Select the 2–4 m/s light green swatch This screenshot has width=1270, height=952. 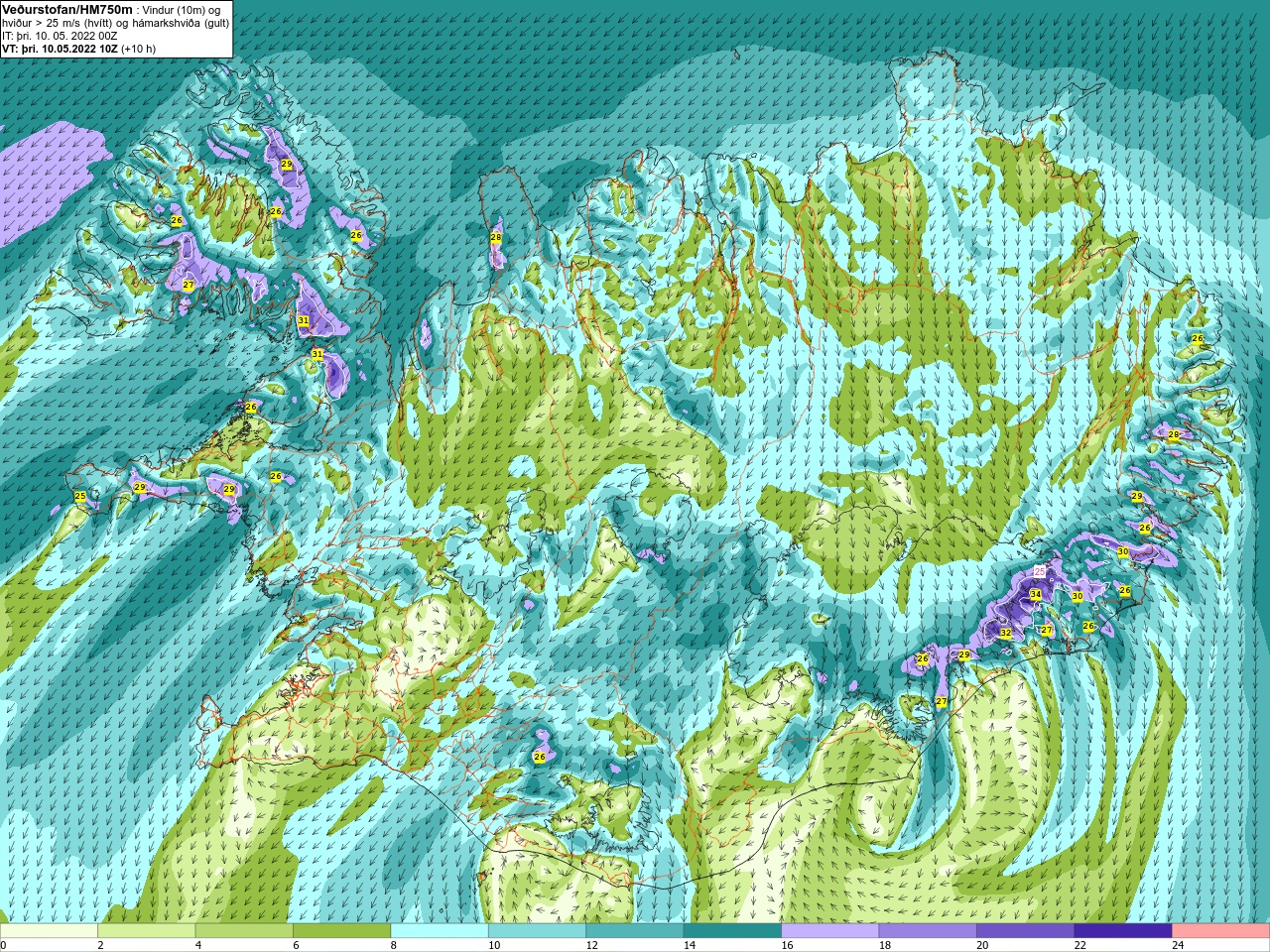[x=147, y=931]
